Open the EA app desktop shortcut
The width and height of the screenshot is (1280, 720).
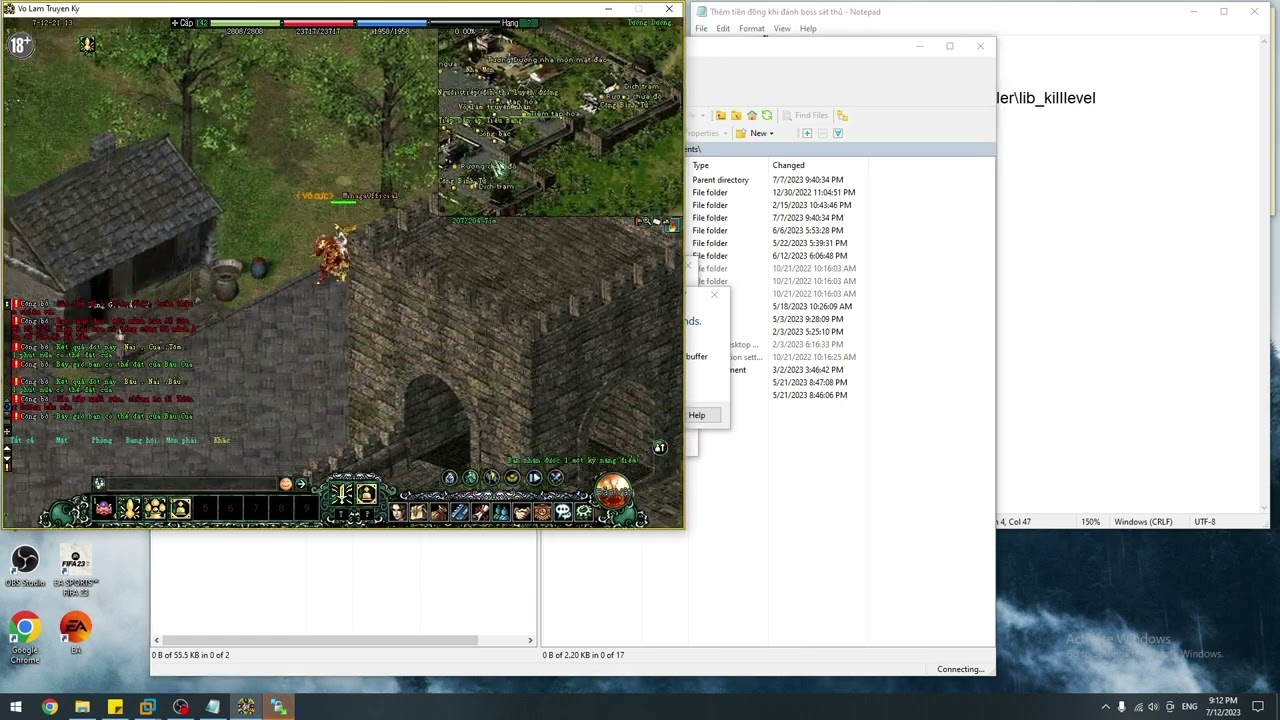point(75,634)
